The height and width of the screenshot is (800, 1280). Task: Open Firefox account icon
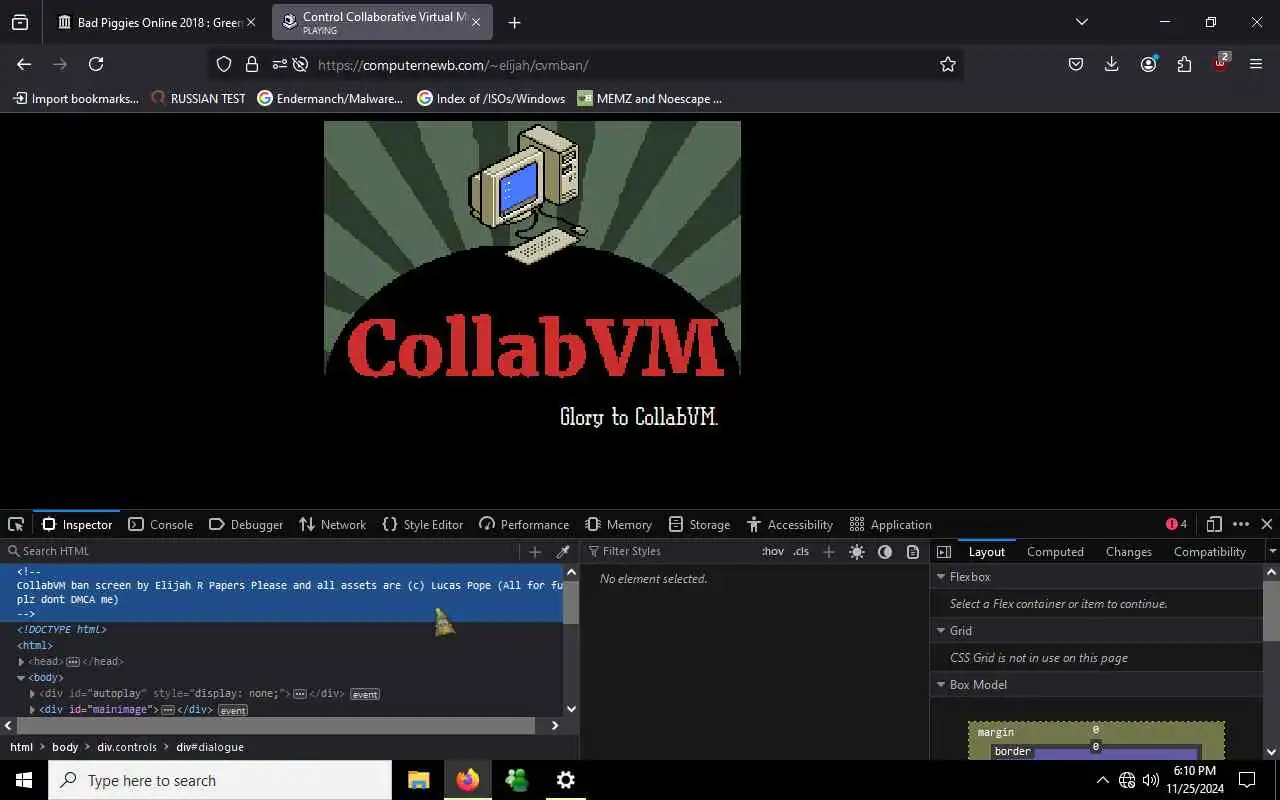click(x=1148, y=64)
